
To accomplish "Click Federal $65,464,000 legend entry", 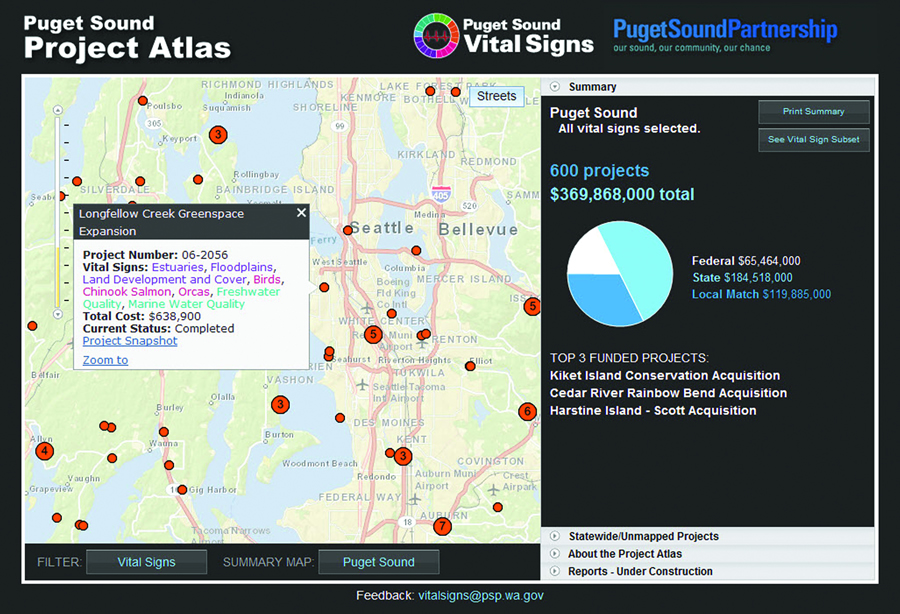I will [x=746, y=261].
